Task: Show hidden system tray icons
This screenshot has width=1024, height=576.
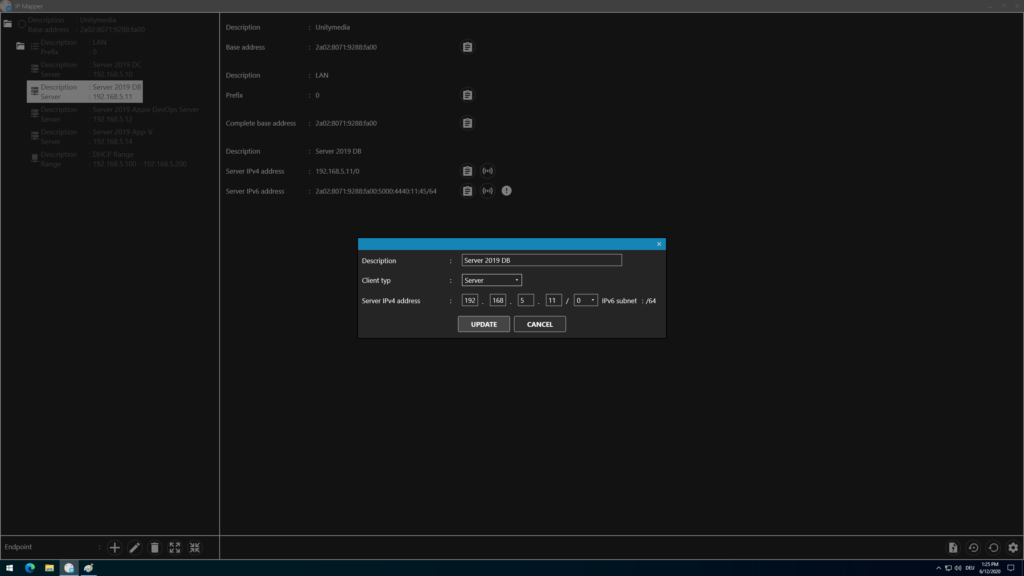Action: (938, 568)
